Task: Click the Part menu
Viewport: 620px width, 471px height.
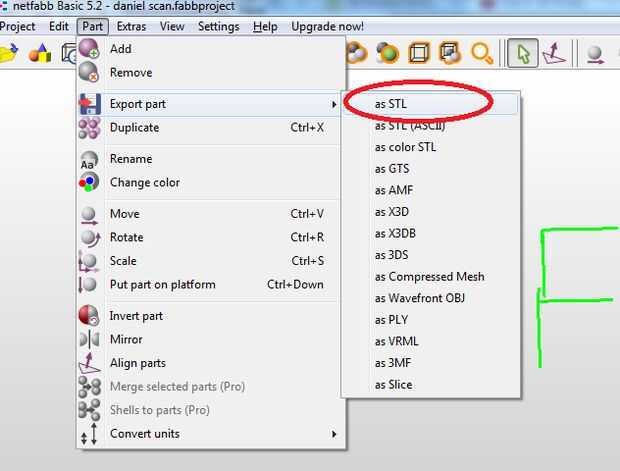Action: point(93,26)
